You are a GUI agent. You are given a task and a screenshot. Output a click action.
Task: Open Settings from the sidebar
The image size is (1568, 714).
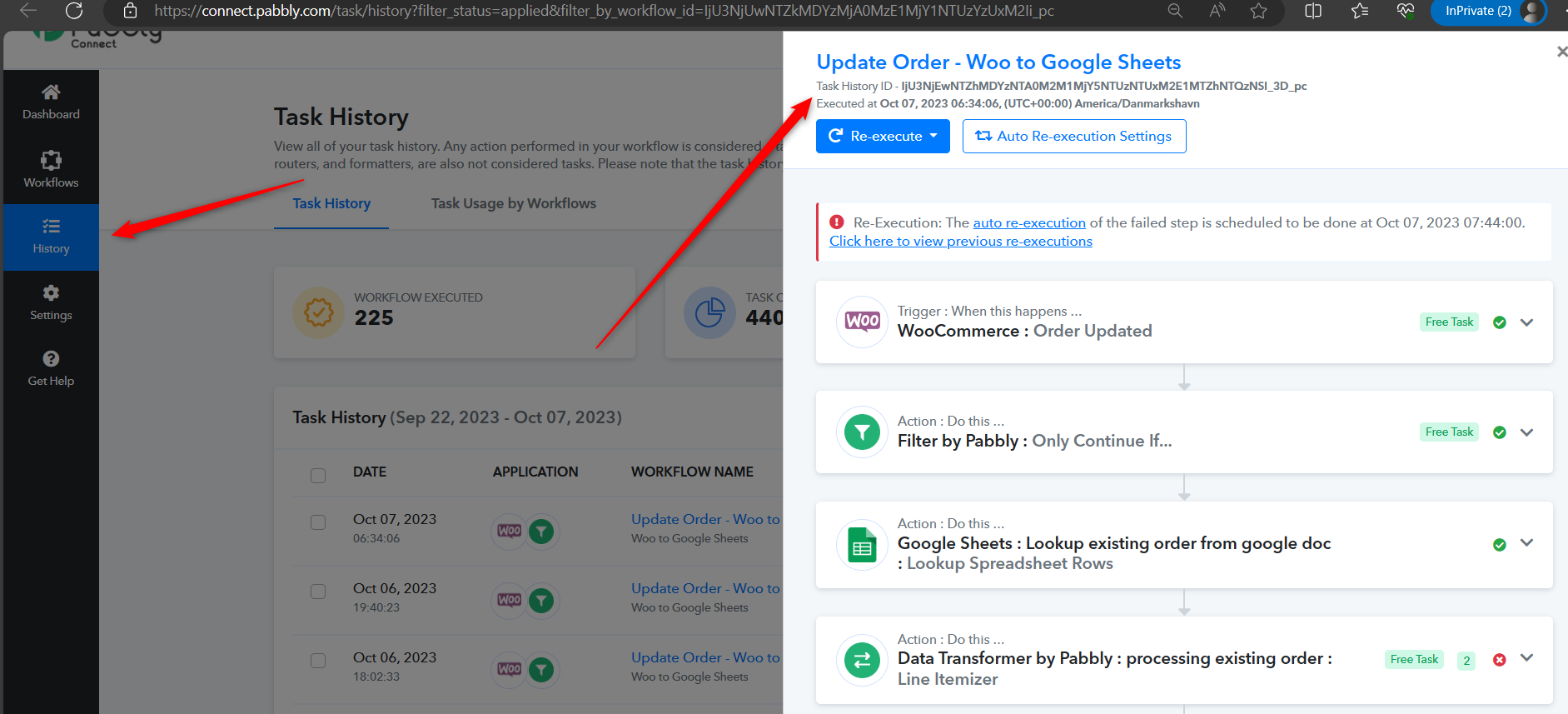[51, 303]
